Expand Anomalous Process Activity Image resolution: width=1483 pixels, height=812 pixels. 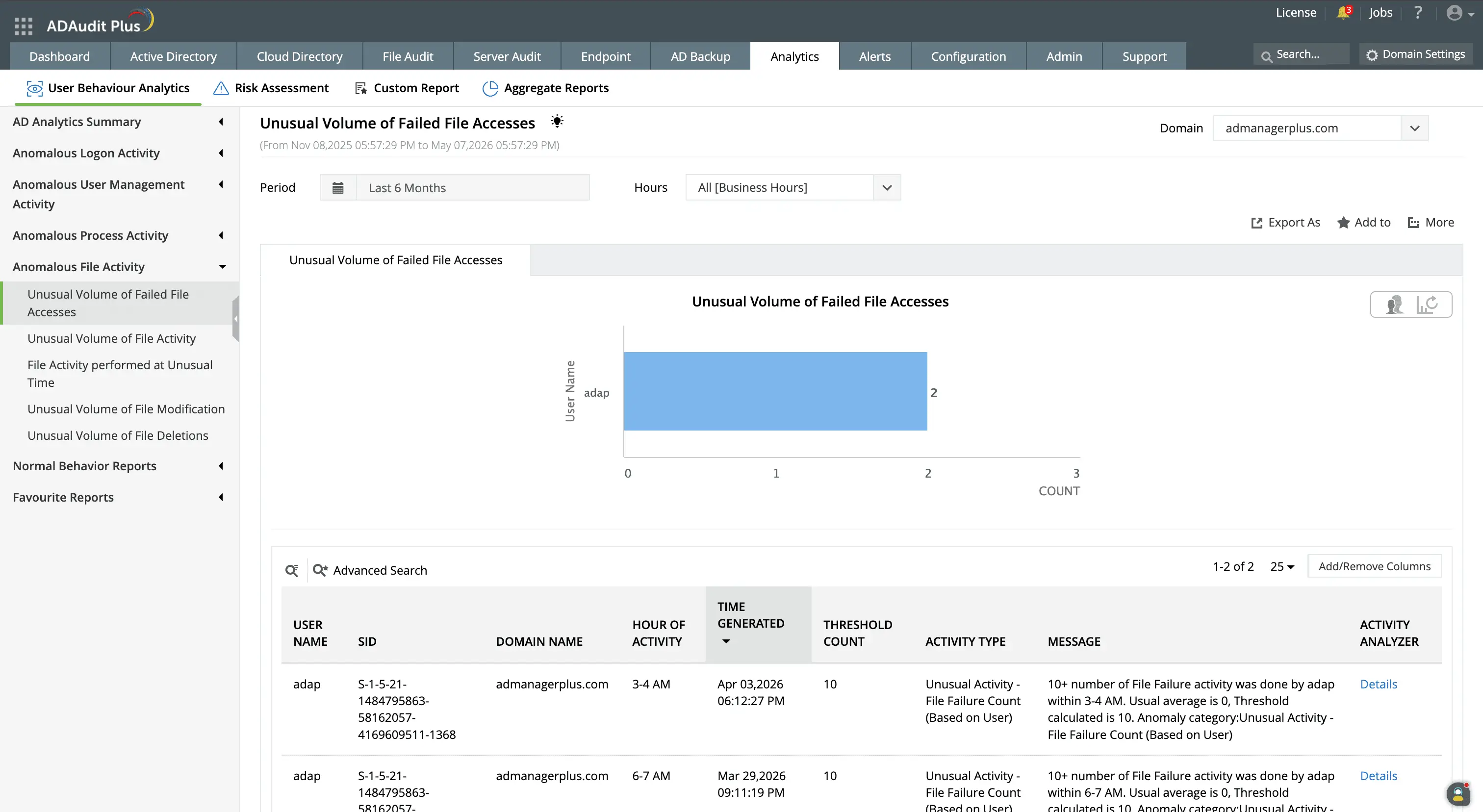click(119, 235)
